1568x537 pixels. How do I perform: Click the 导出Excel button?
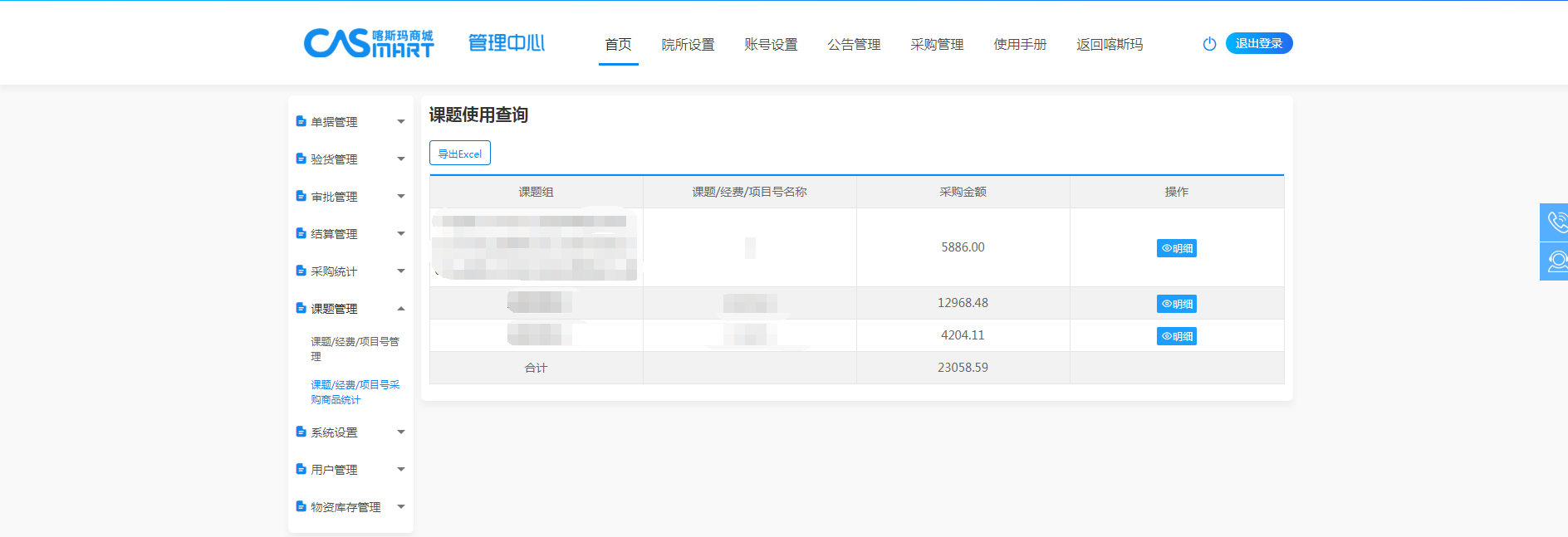[x=459, y=154]
